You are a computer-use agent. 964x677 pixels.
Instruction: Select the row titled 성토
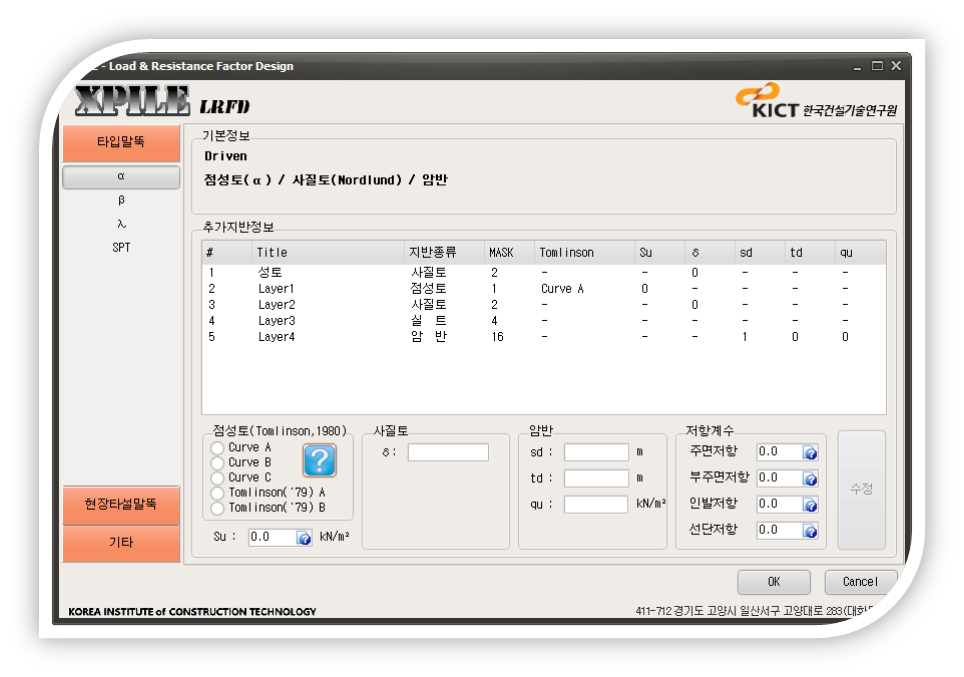[x=543, y=272]
